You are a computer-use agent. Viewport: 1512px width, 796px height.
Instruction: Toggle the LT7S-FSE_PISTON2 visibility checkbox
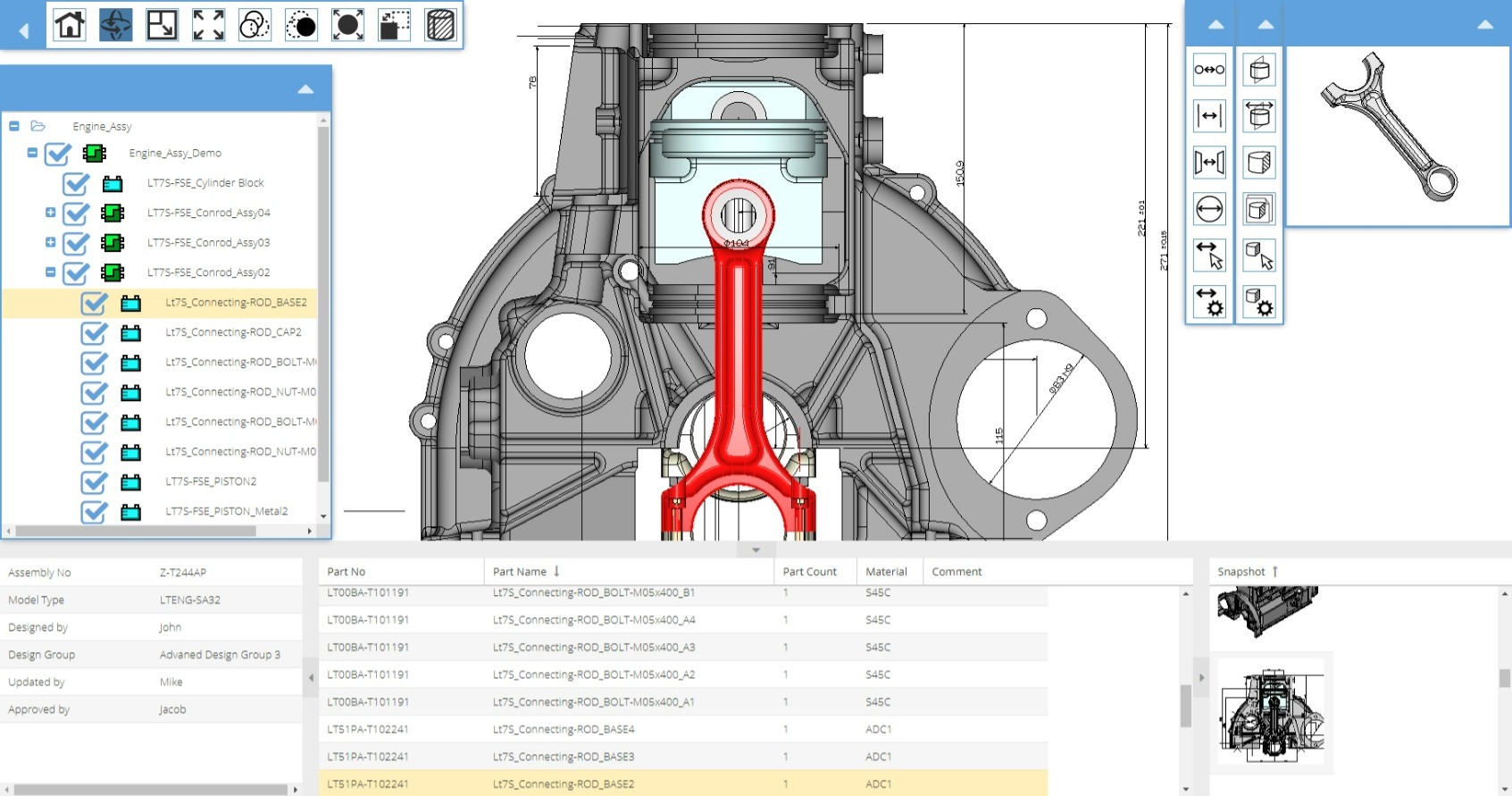(x=94, y=482)
